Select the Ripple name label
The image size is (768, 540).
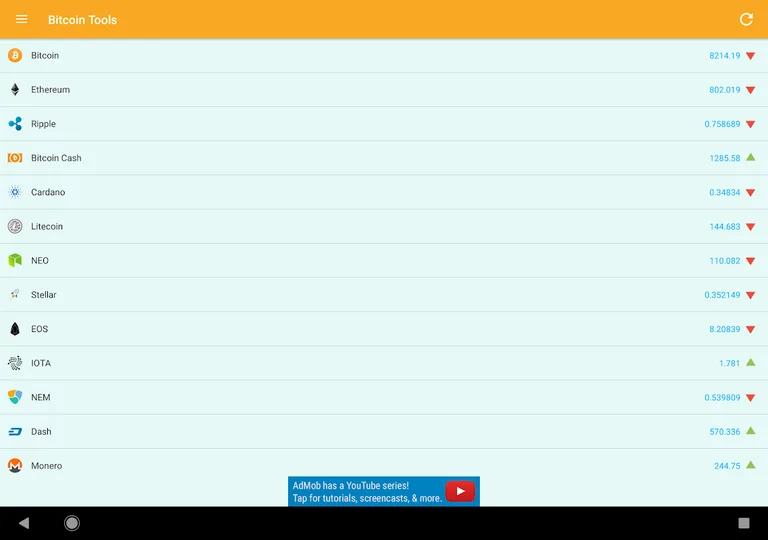click(x=44, y=124)
